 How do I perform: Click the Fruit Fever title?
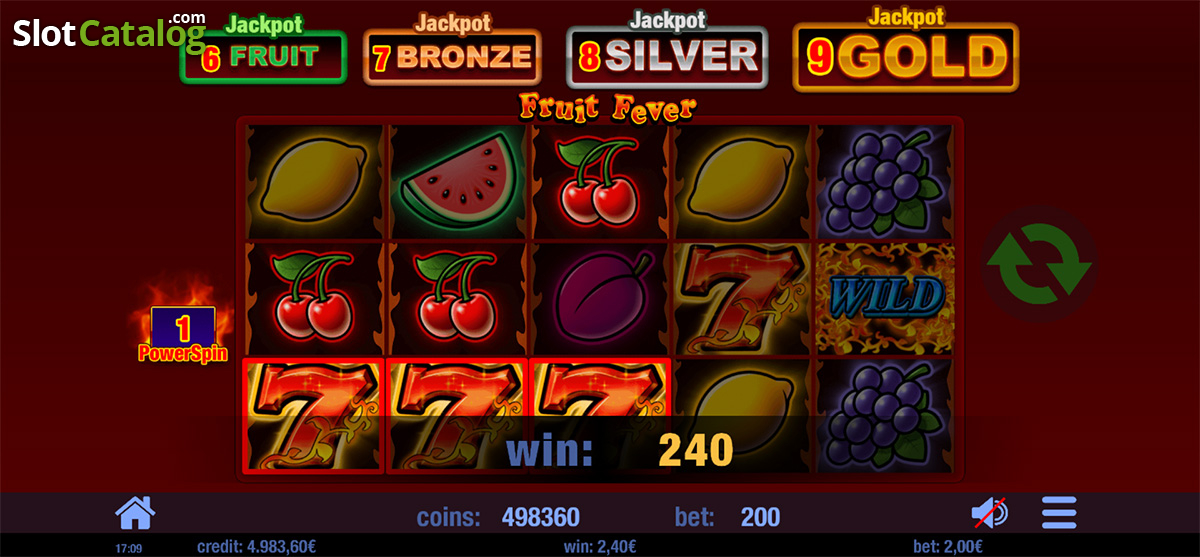pyautogui.click(x=607, y=105)
